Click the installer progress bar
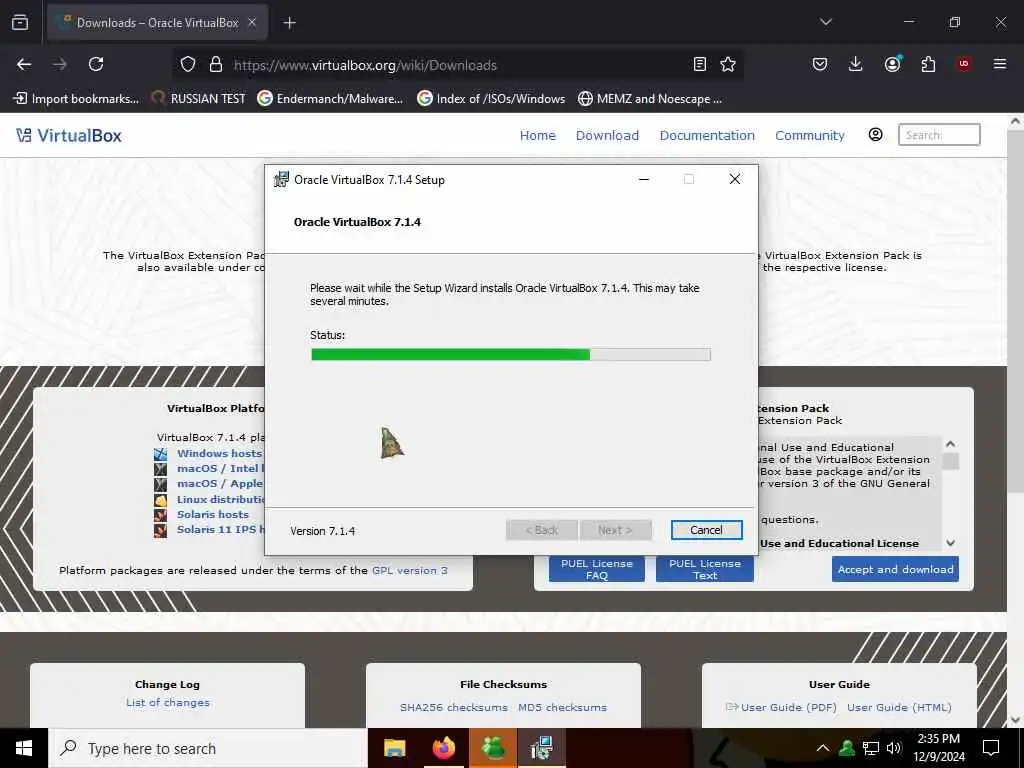The height and width of the screenshot is (768, 1024). (x=511, y=354)
